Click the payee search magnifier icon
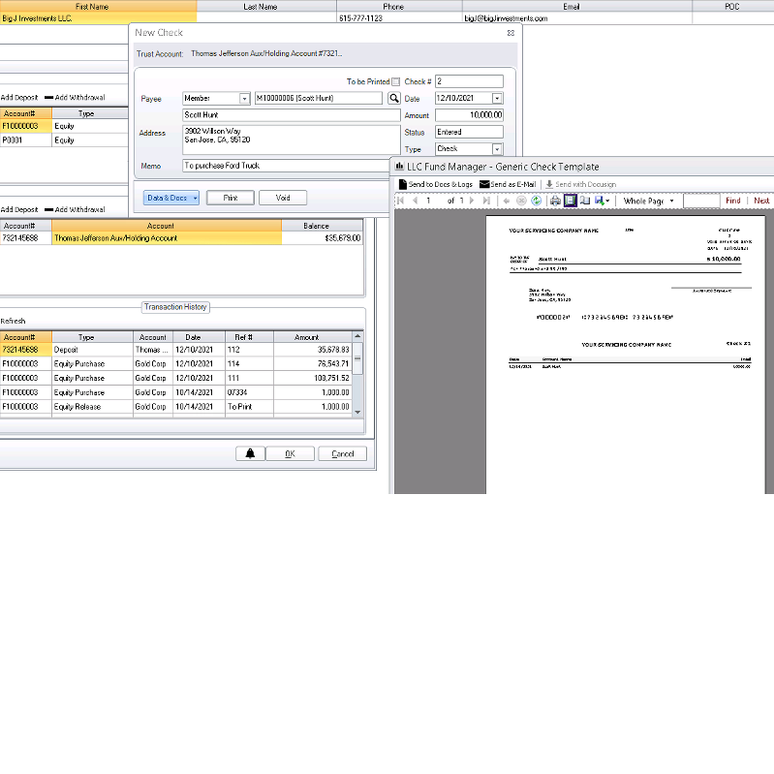The image size is (774, 774). [x=394, y=99]
